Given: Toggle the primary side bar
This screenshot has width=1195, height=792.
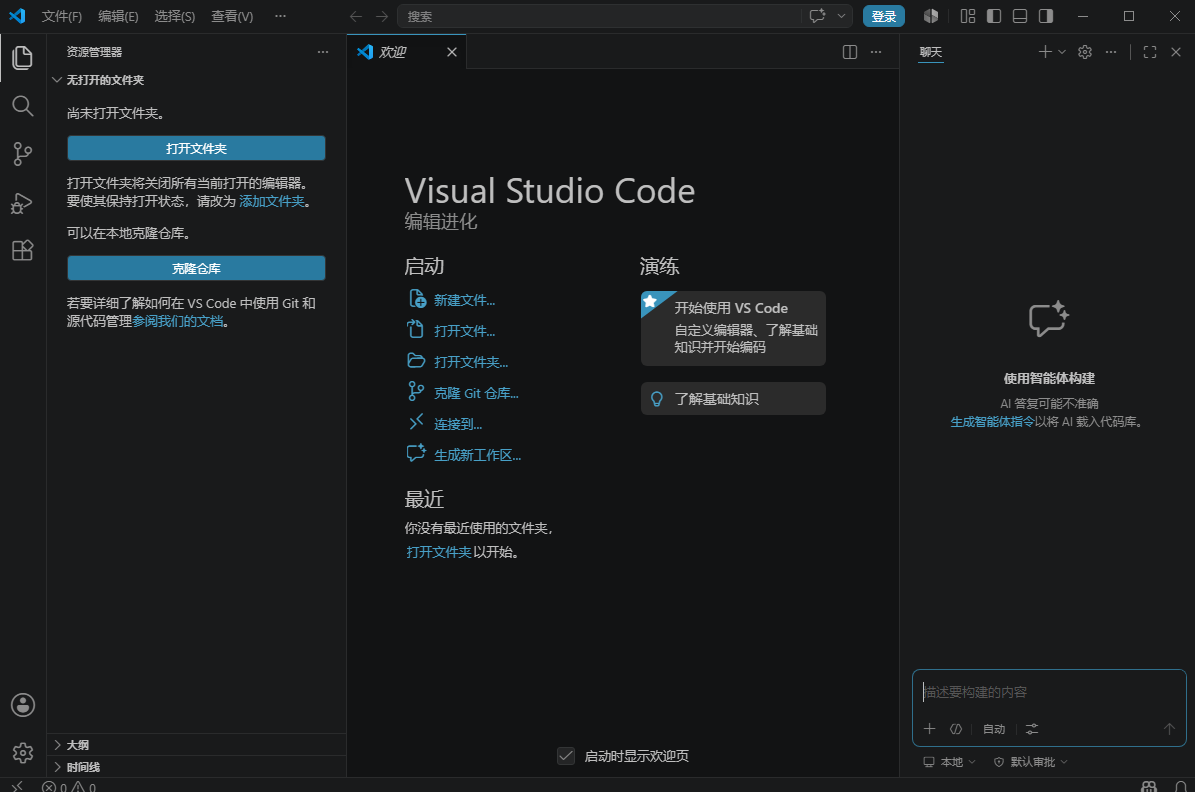Looking at the screenshot, I should [x=994, y=16].
